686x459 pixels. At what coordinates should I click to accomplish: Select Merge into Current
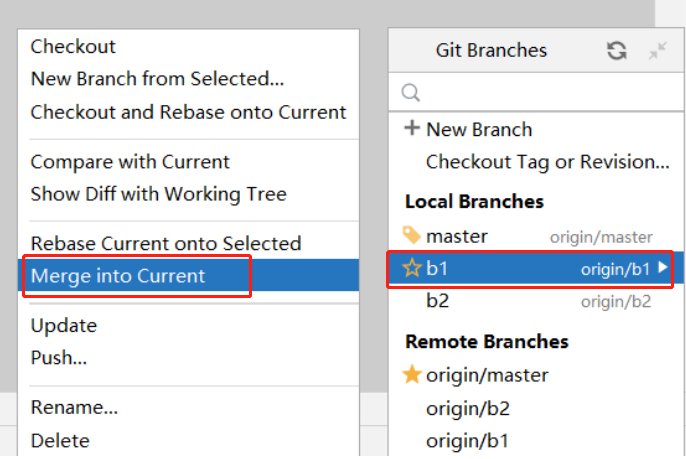click(118, 276)
